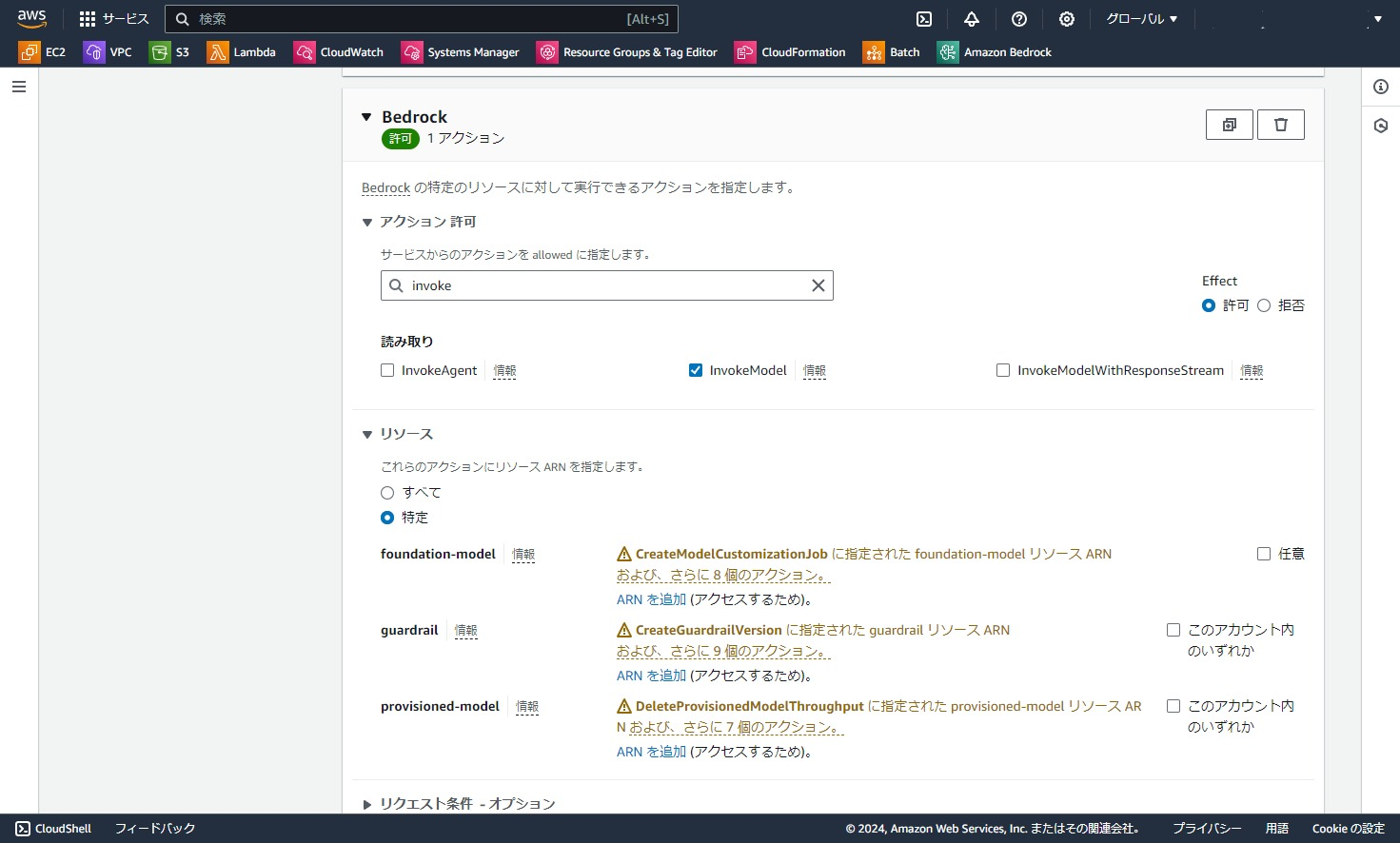
Task: Open 情報 link next to InvokeAgent
Action: point(504,371)
